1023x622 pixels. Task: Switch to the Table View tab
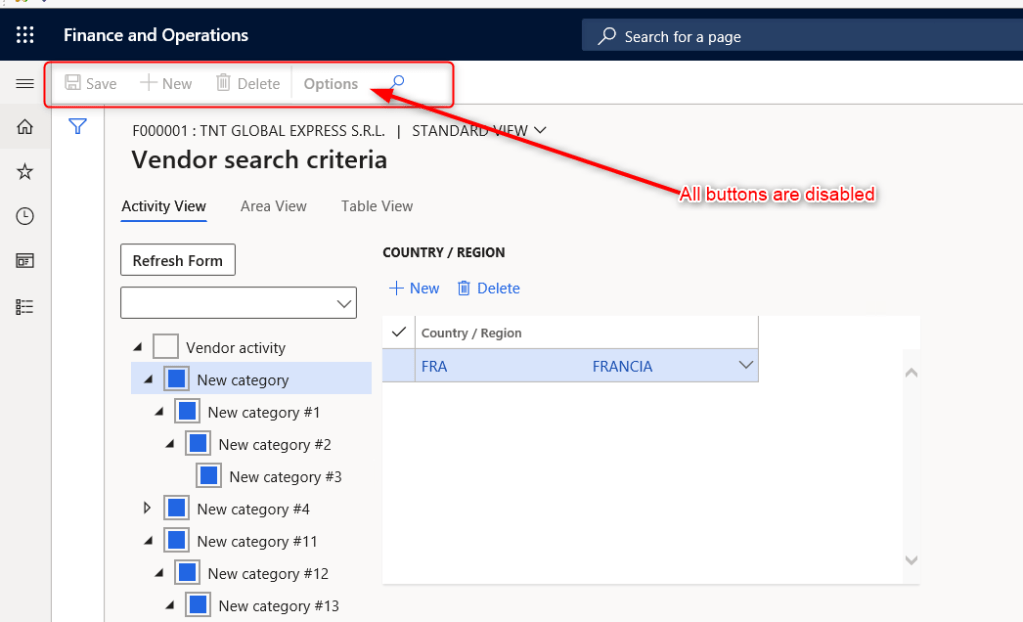[x=376, y=206]
